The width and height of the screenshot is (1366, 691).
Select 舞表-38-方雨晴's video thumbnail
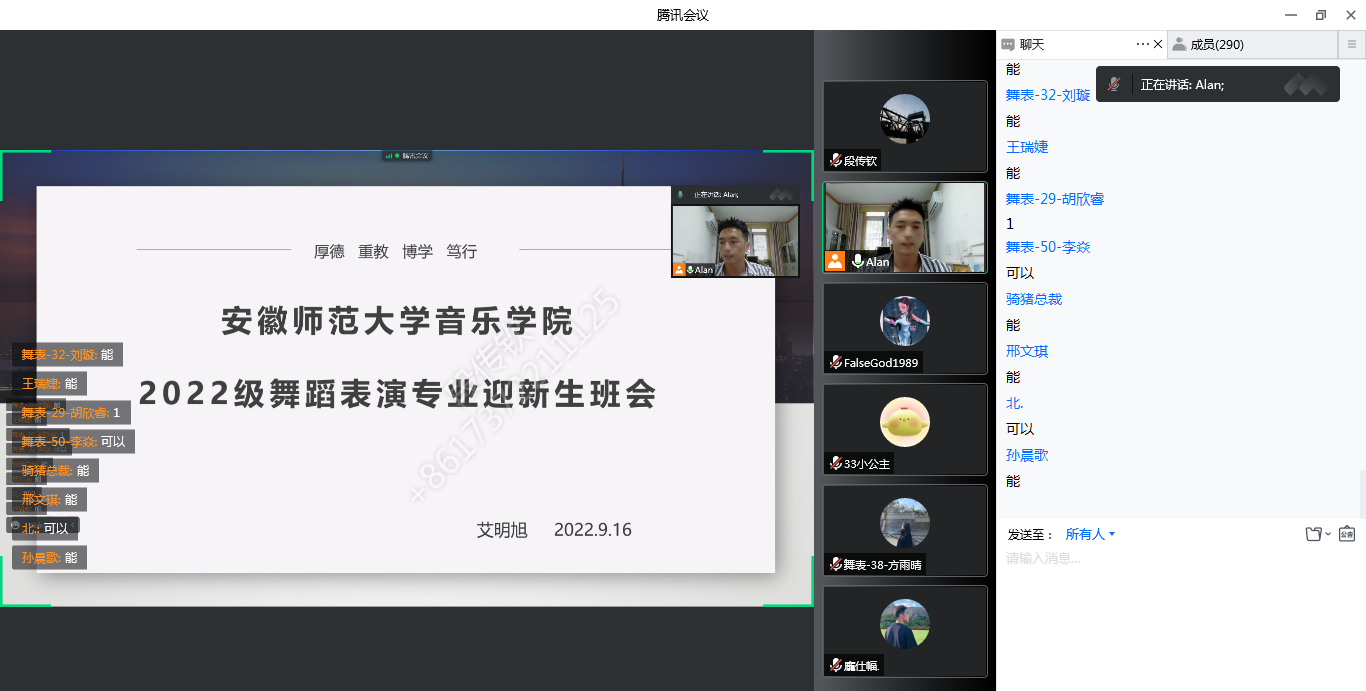point(904,528)
